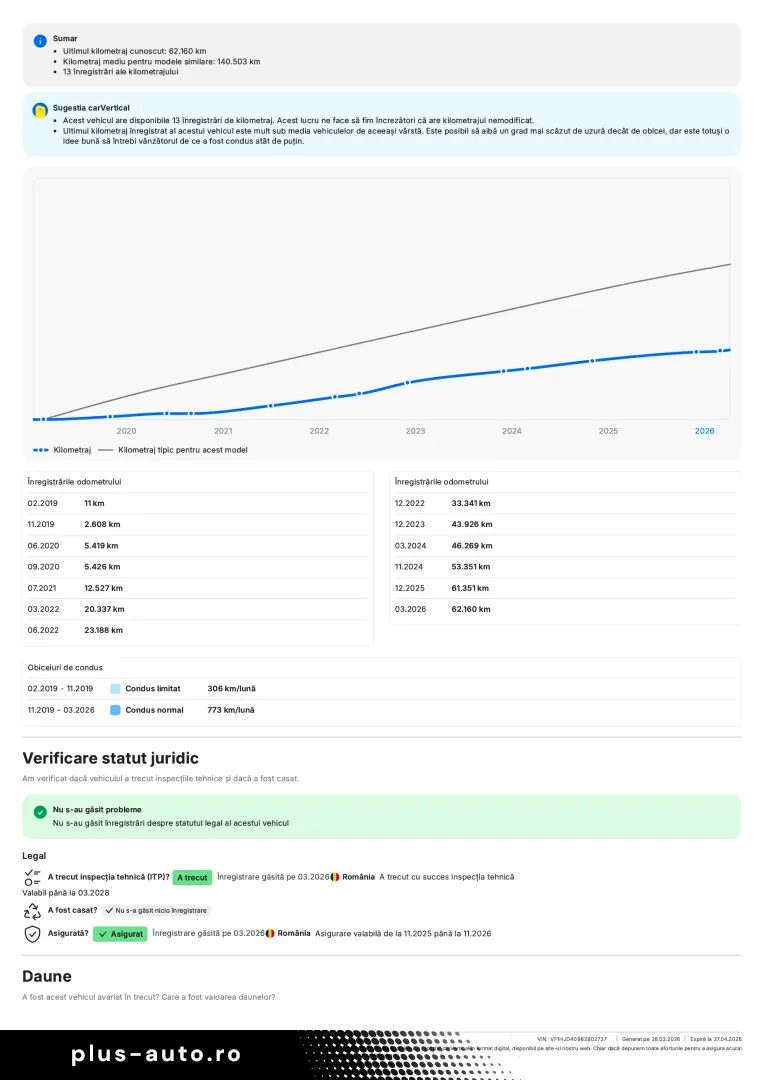Screen dimensions: 763x1080
Task: Click the 2023 label on the chart axis
Action: [x=415, y=431]
